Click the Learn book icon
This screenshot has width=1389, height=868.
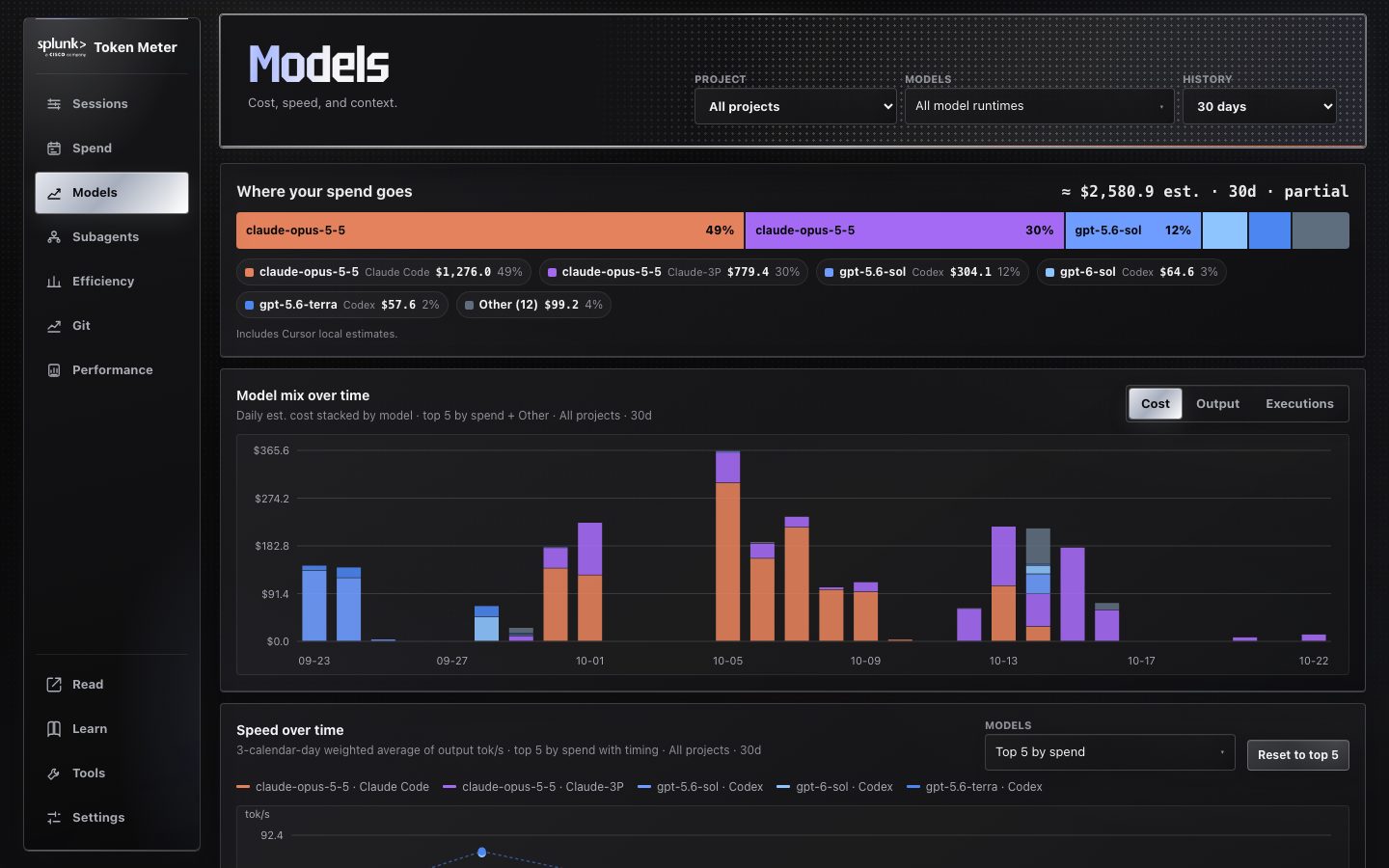point(54,729)
